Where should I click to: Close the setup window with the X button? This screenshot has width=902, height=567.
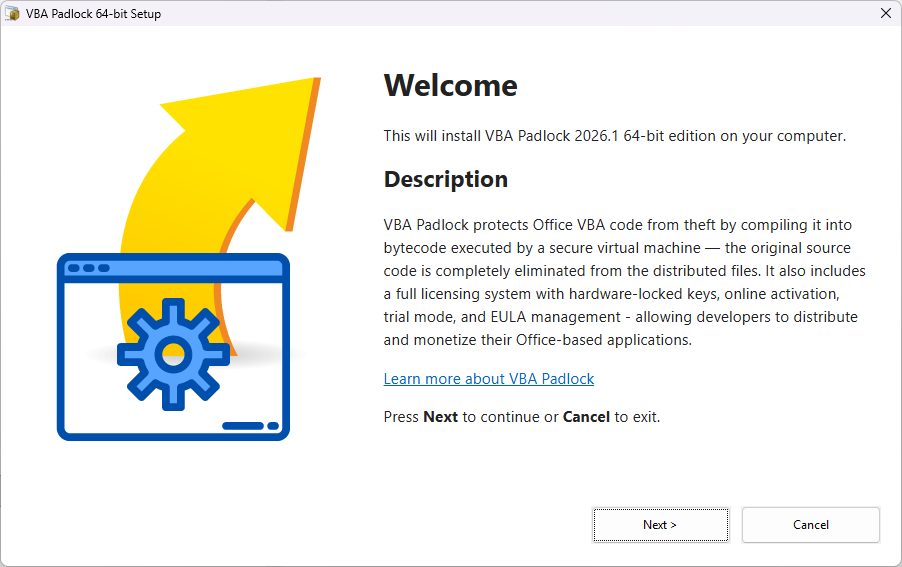coord(886,13)
